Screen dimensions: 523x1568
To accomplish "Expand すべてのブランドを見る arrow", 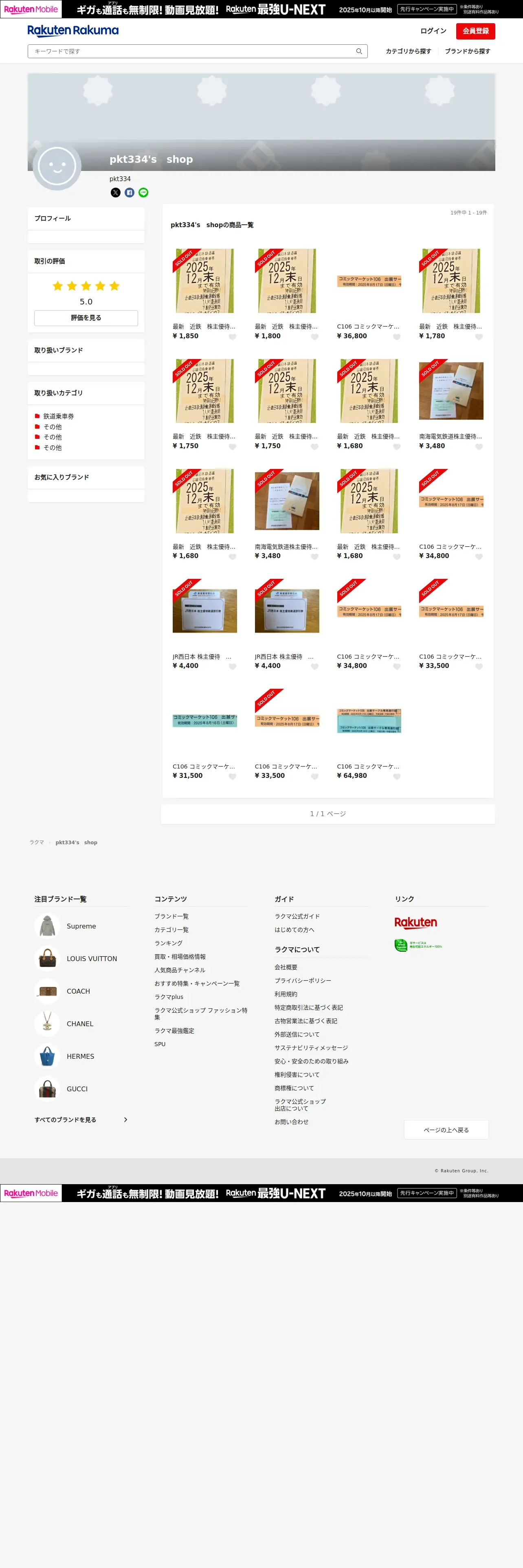I will pos(125,1119).
